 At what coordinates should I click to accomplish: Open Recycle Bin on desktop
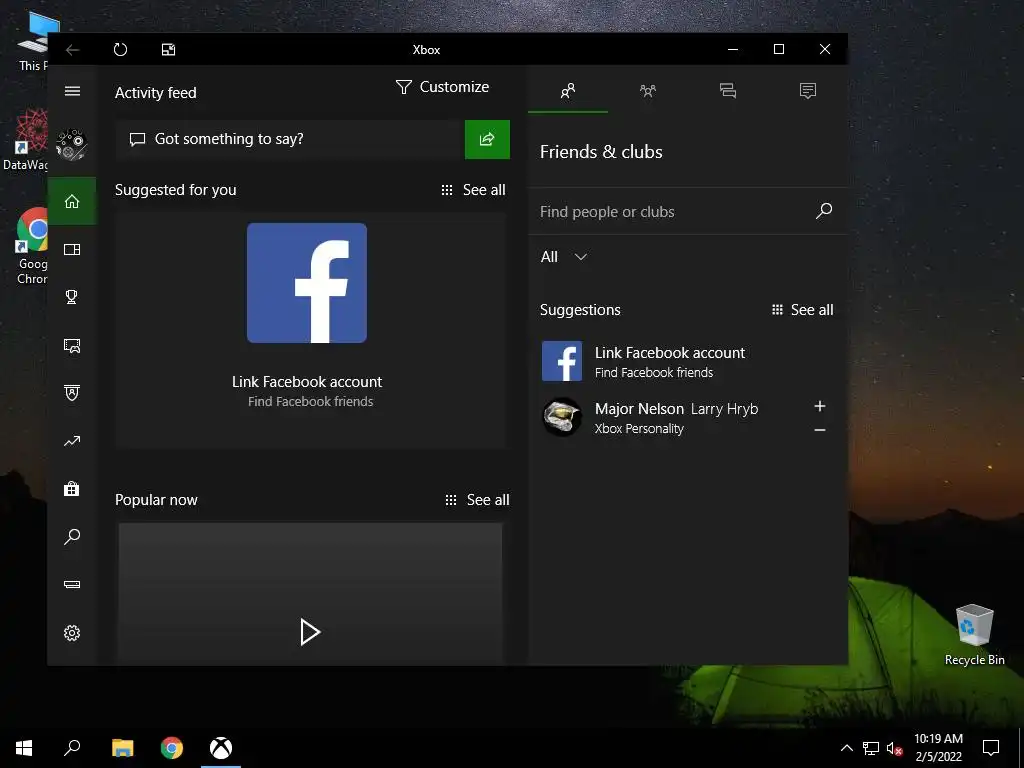(x=974, y=634)
